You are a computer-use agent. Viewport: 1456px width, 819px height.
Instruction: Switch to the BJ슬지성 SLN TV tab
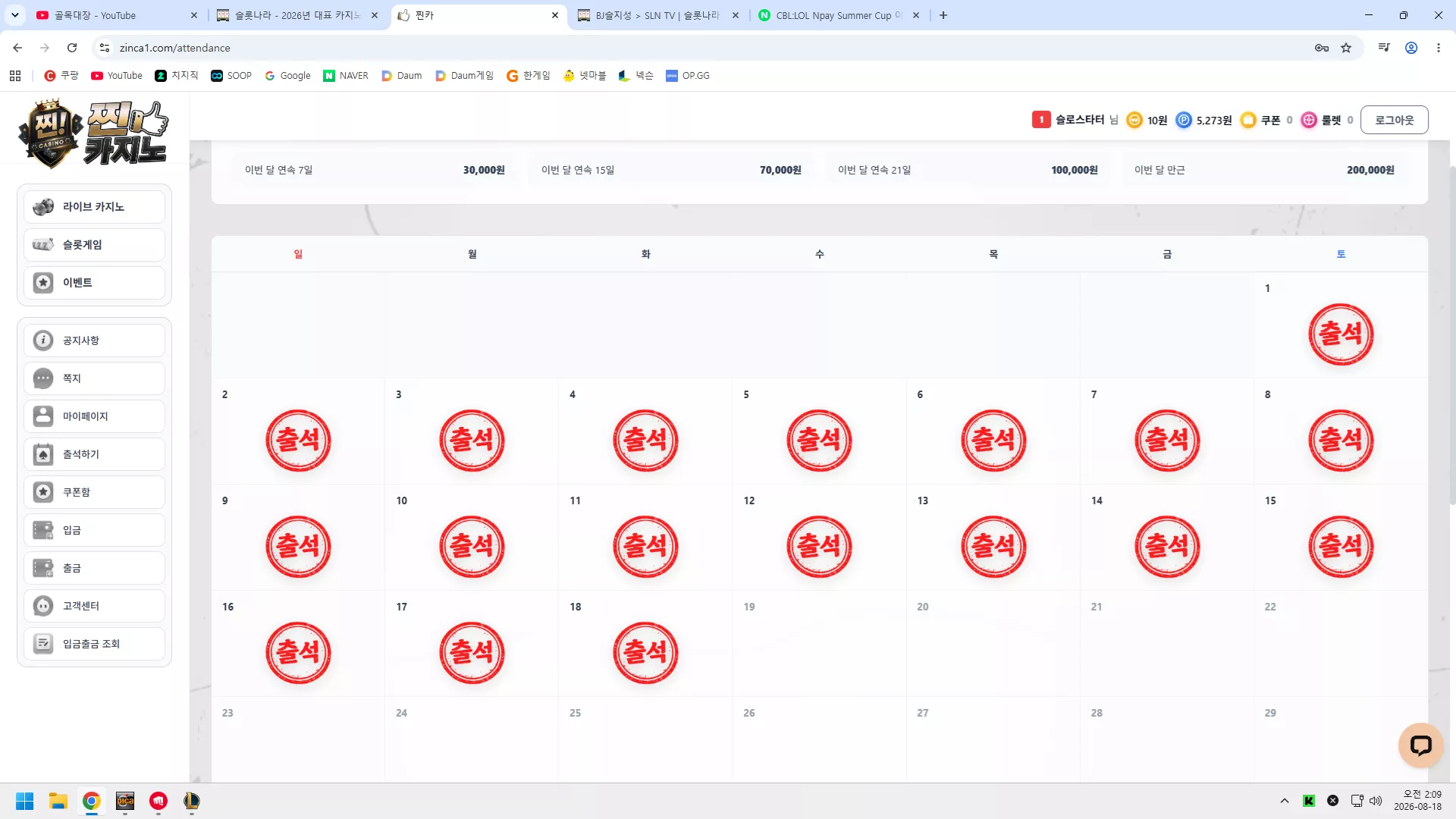click(657, 15)
